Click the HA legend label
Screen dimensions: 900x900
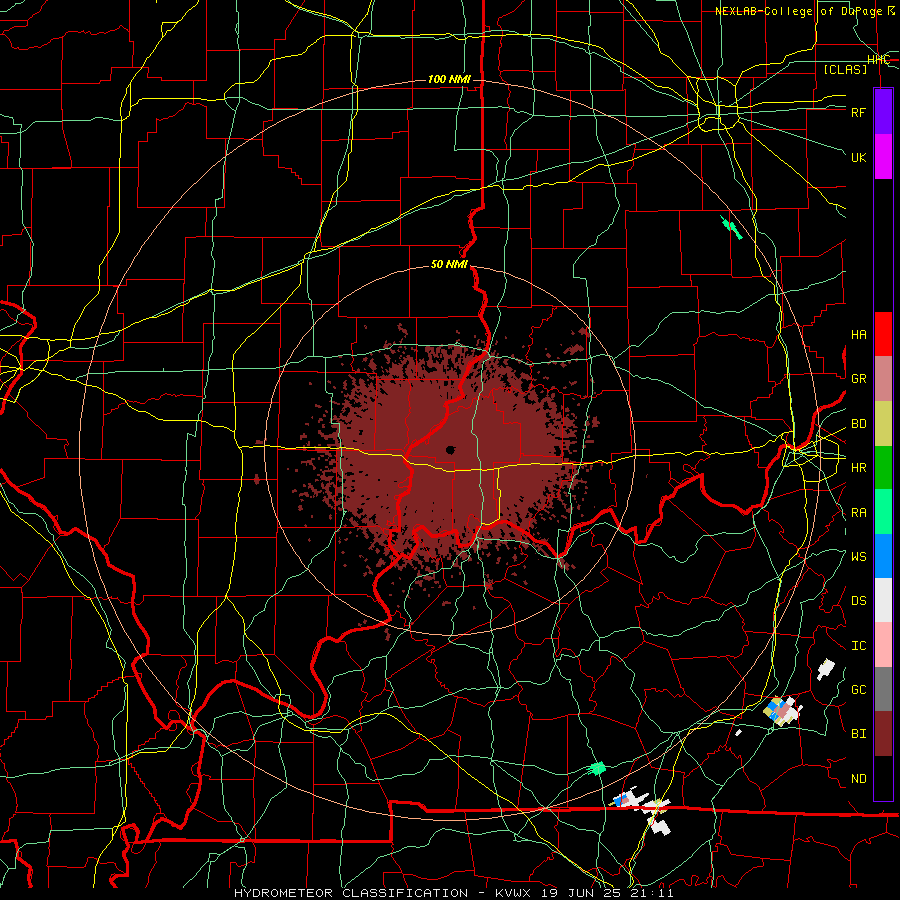click(858, 335)
